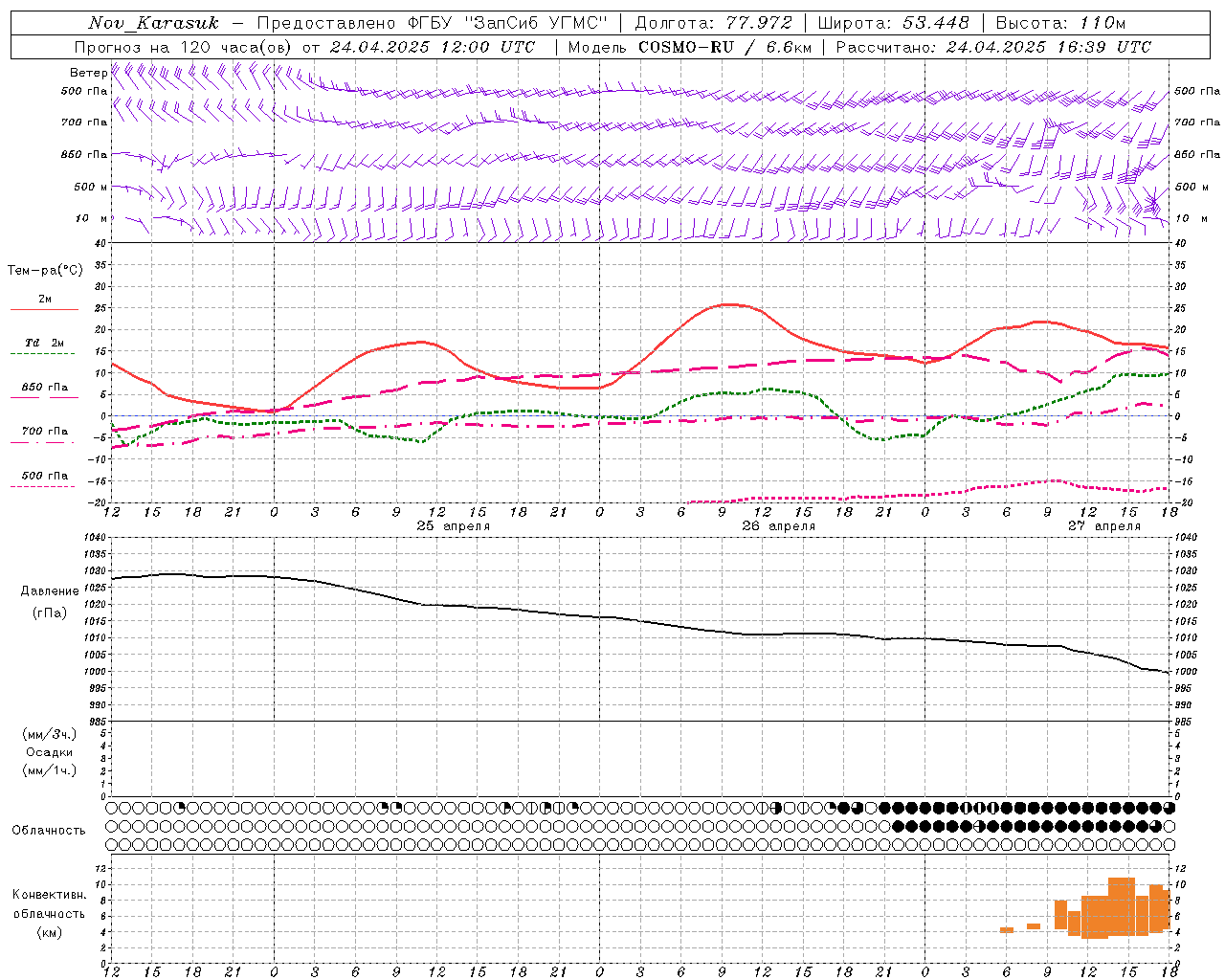Viewport: 1225px width, 980px height.
Task: Click the Широта: 53.448 value
Action: tap(893, 23)
